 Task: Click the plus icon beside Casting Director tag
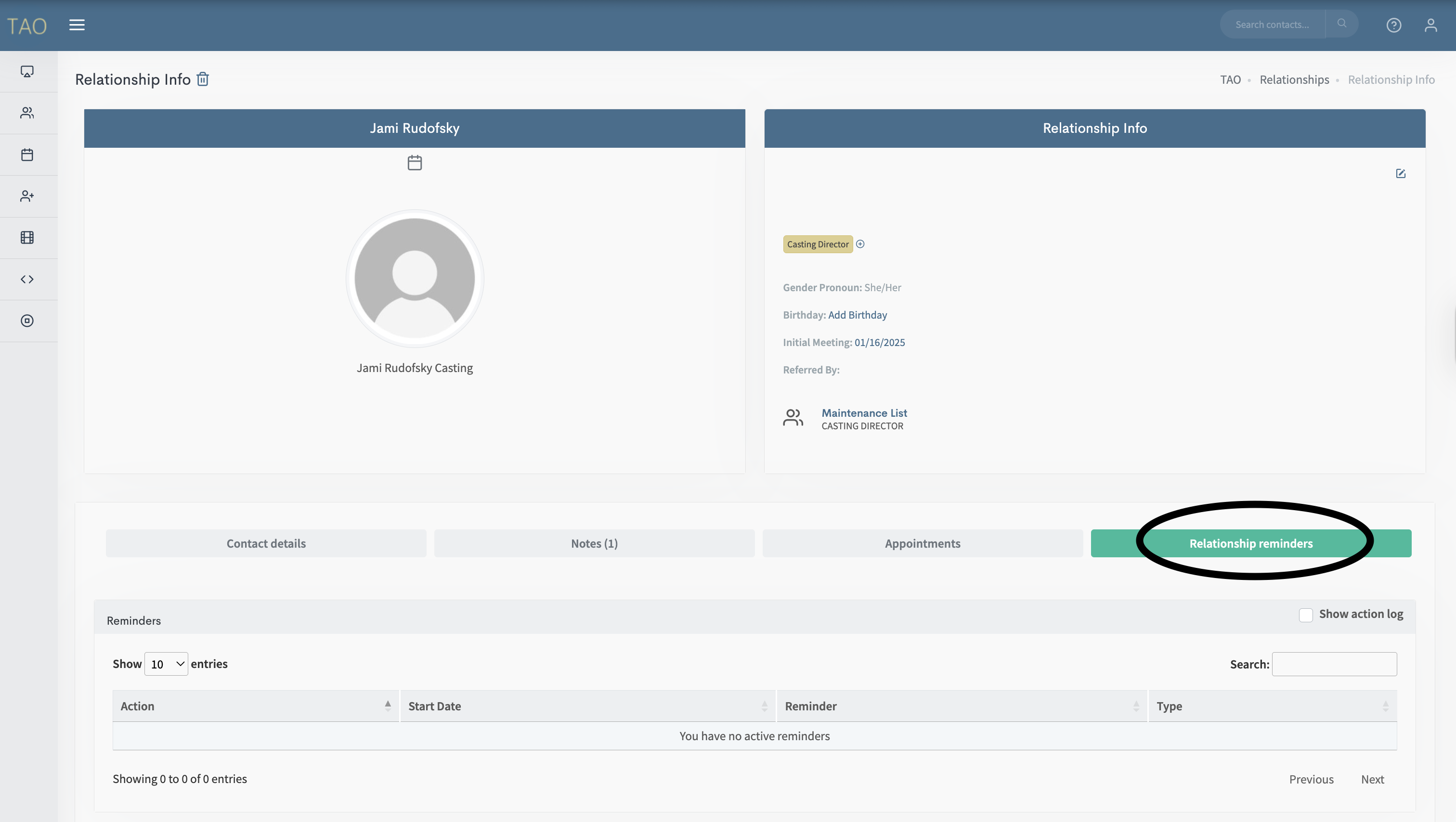pos(860,244)
